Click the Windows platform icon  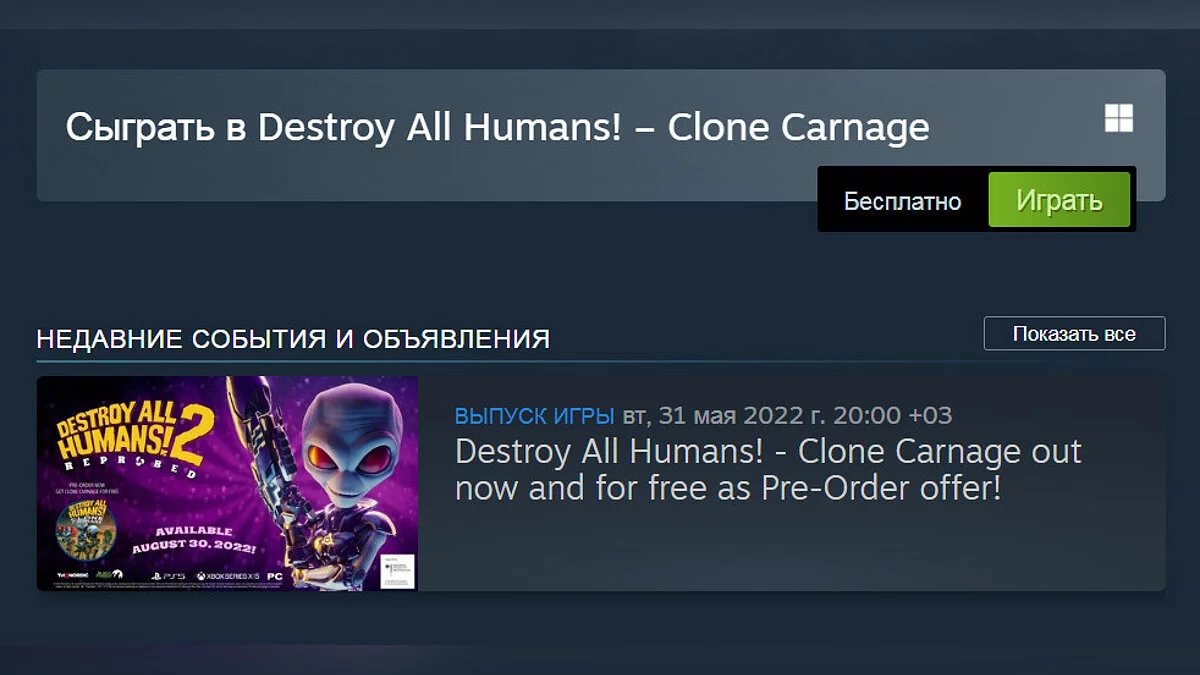tap(1119, 118)
